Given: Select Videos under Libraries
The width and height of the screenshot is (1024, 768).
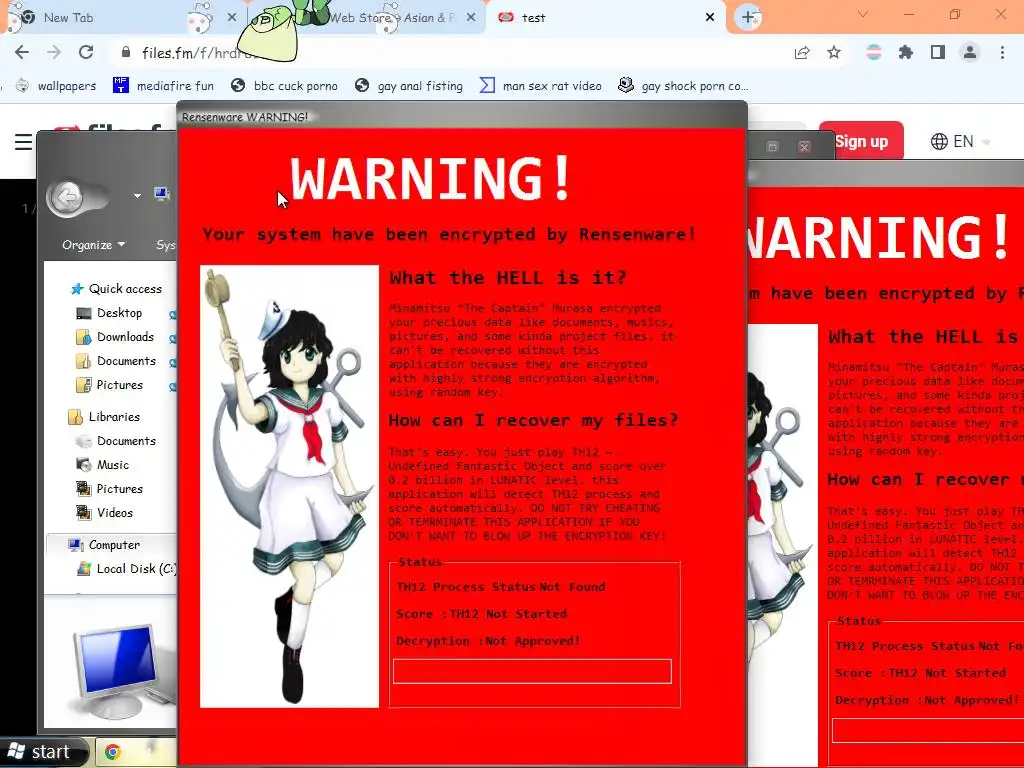Looking at the screenshot, I should (105, 513).
